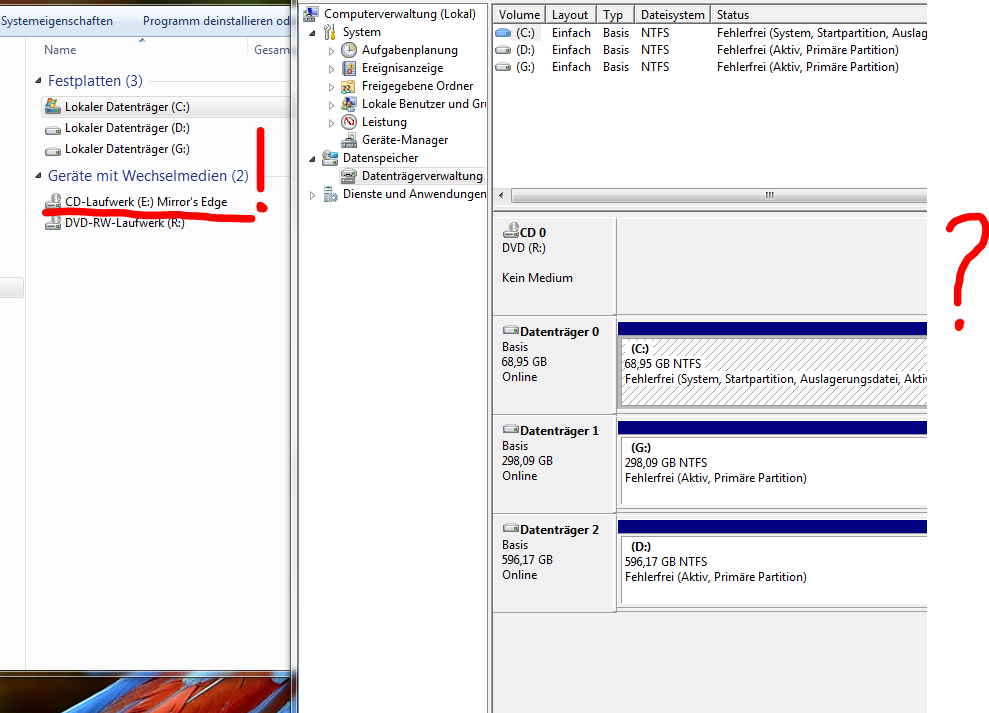Viewport: 989px width, 713px height.
Task: Click the horizontal scrollbar under volume list
Action: tap(710, 195)
